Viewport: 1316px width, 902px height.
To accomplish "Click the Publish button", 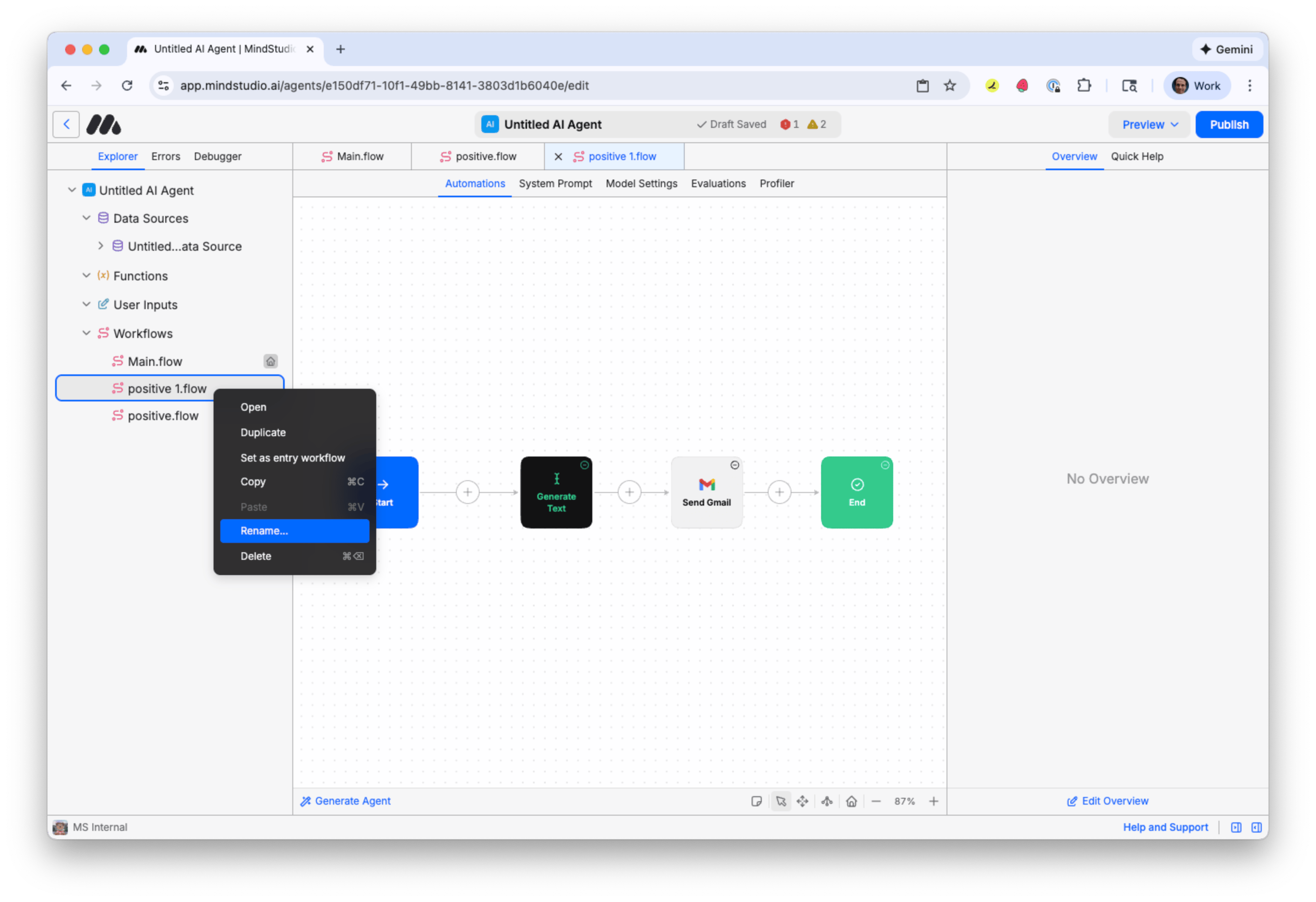I will click(x=1229, y=124).
